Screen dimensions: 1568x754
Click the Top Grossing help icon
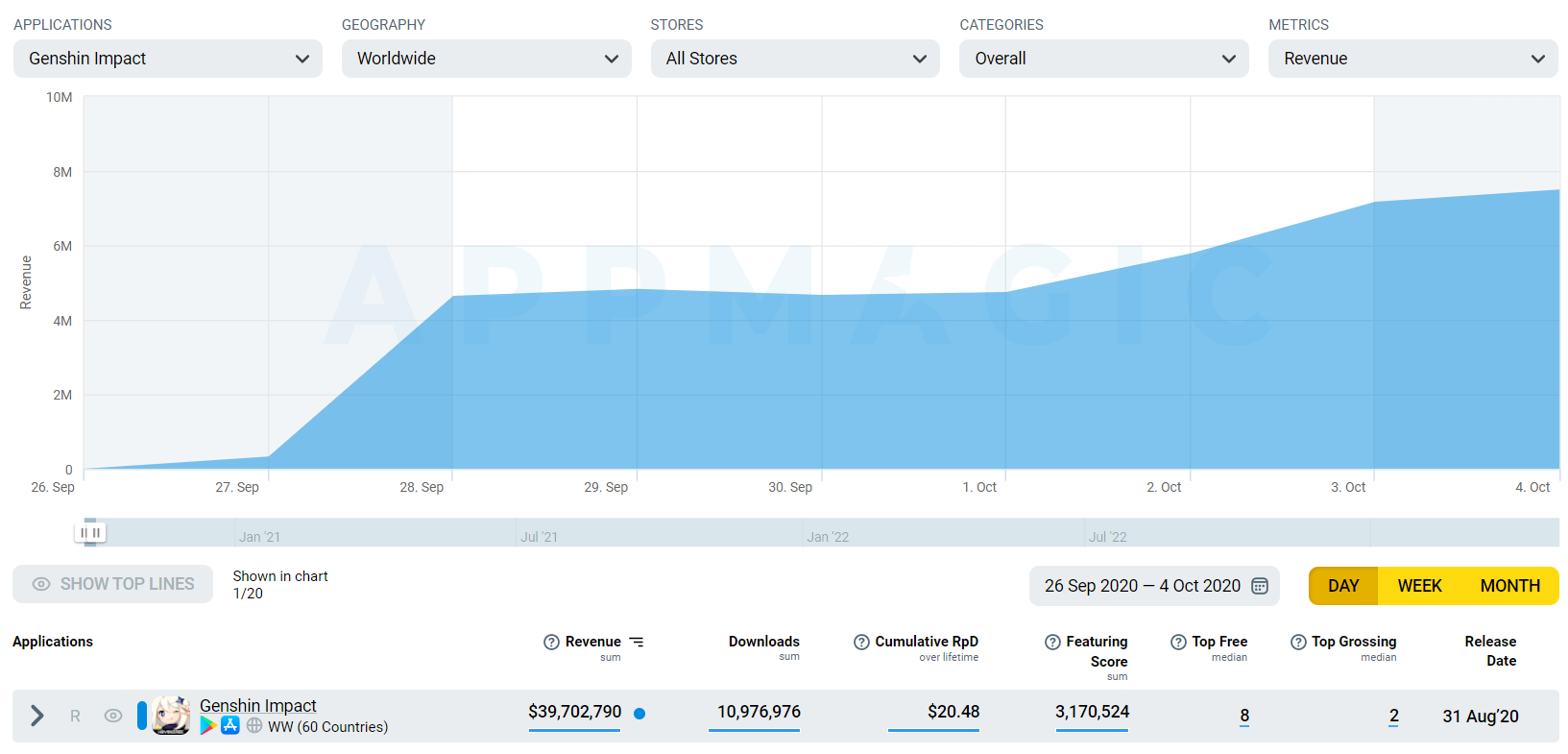1298,642
